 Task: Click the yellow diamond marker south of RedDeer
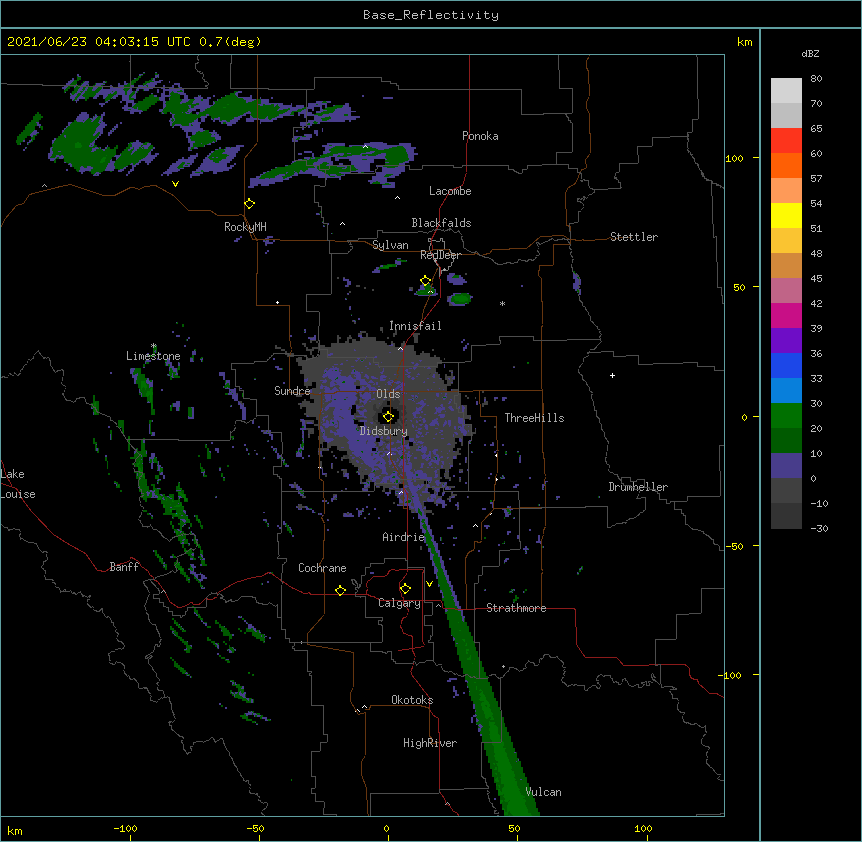coord(426,281)
